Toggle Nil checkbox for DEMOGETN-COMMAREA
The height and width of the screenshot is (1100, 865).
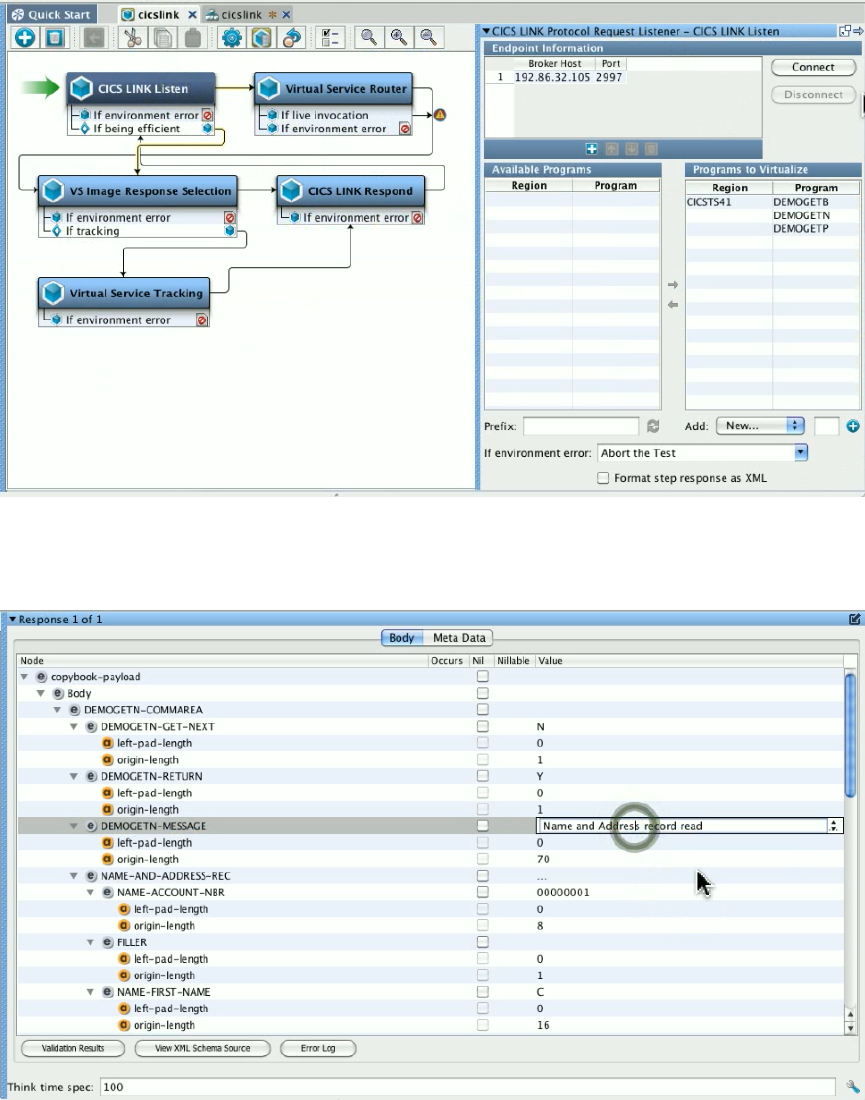tap(483, 709)
